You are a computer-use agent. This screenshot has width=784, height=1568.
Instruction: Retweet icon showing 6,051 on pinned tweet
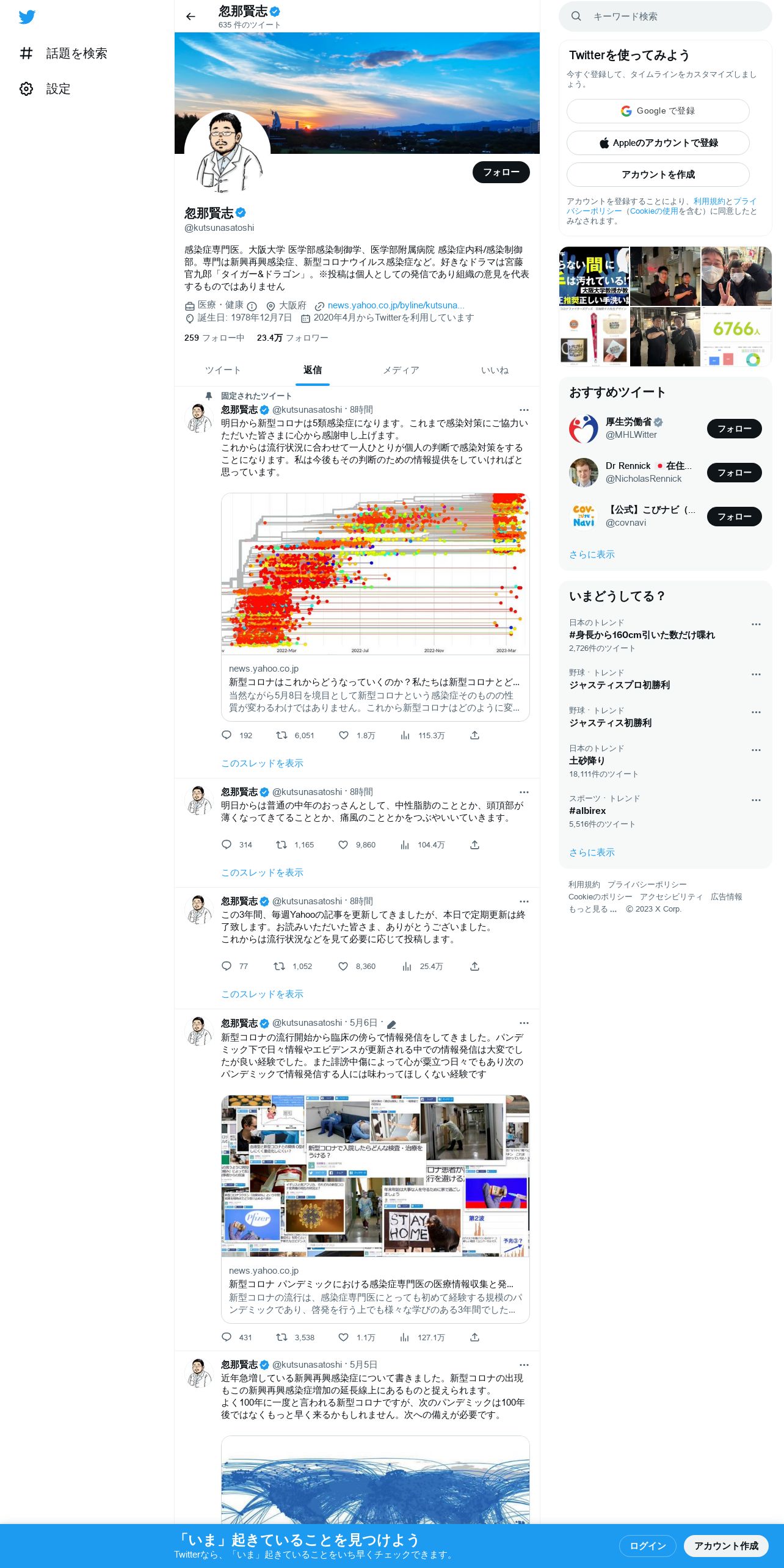click(x=281, y=735)
